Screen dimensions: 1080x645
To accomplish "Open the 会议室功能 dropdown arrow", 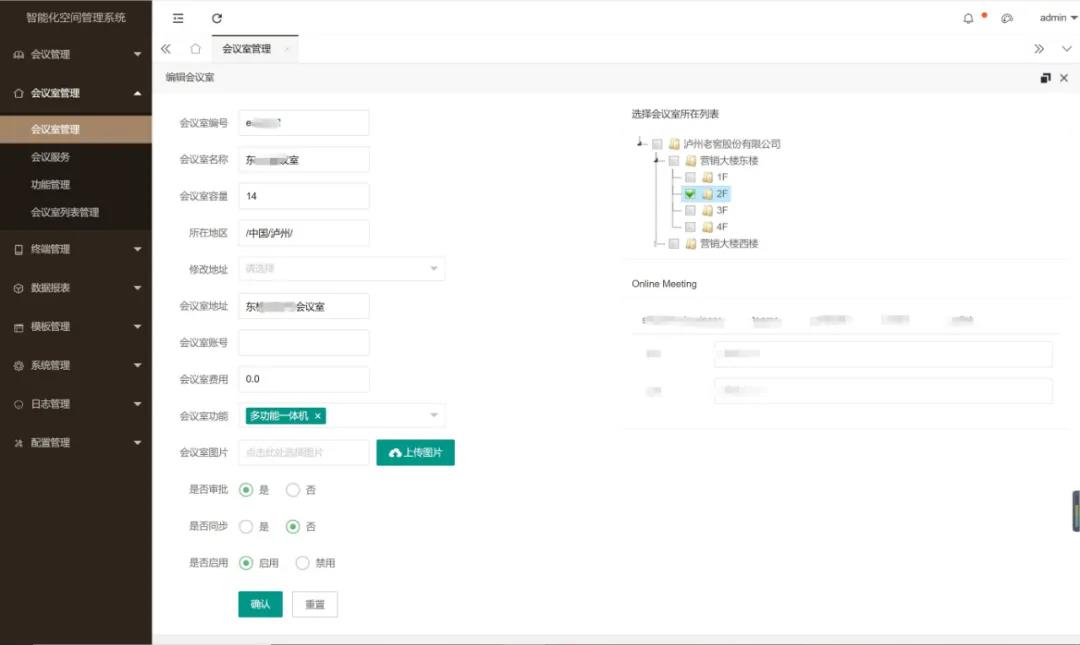I will 434,416.
